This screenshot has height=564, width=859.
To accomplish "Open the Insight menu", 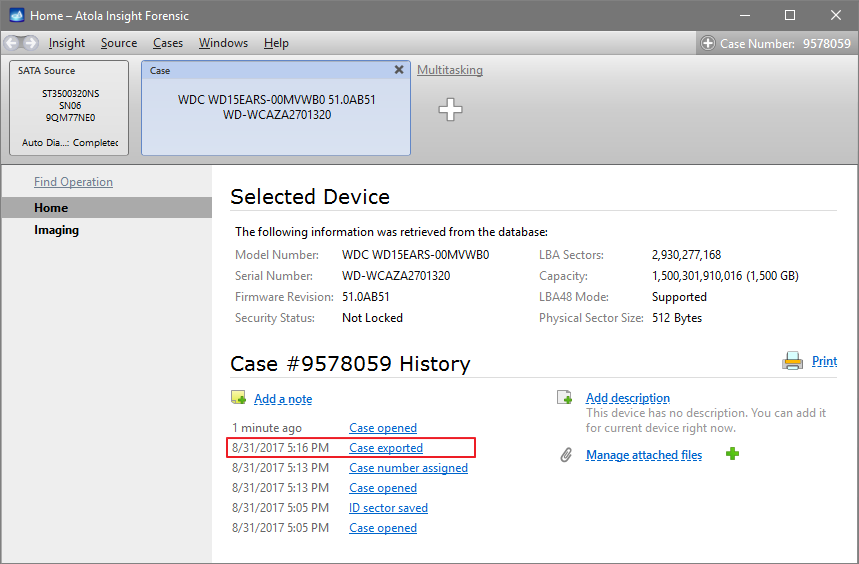I will (67, 43).
